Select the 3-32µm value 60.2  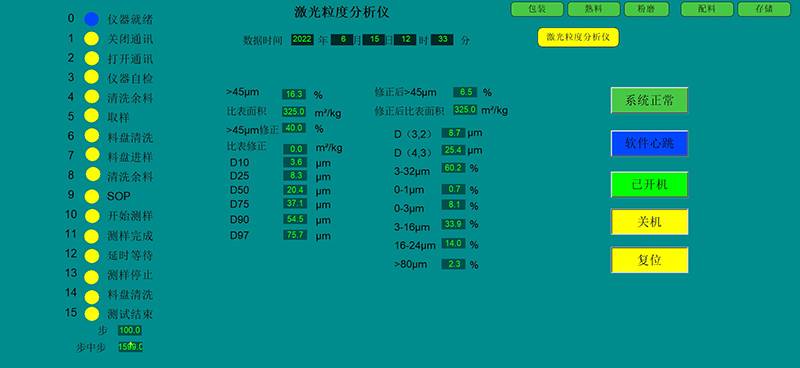coord(454,168)
